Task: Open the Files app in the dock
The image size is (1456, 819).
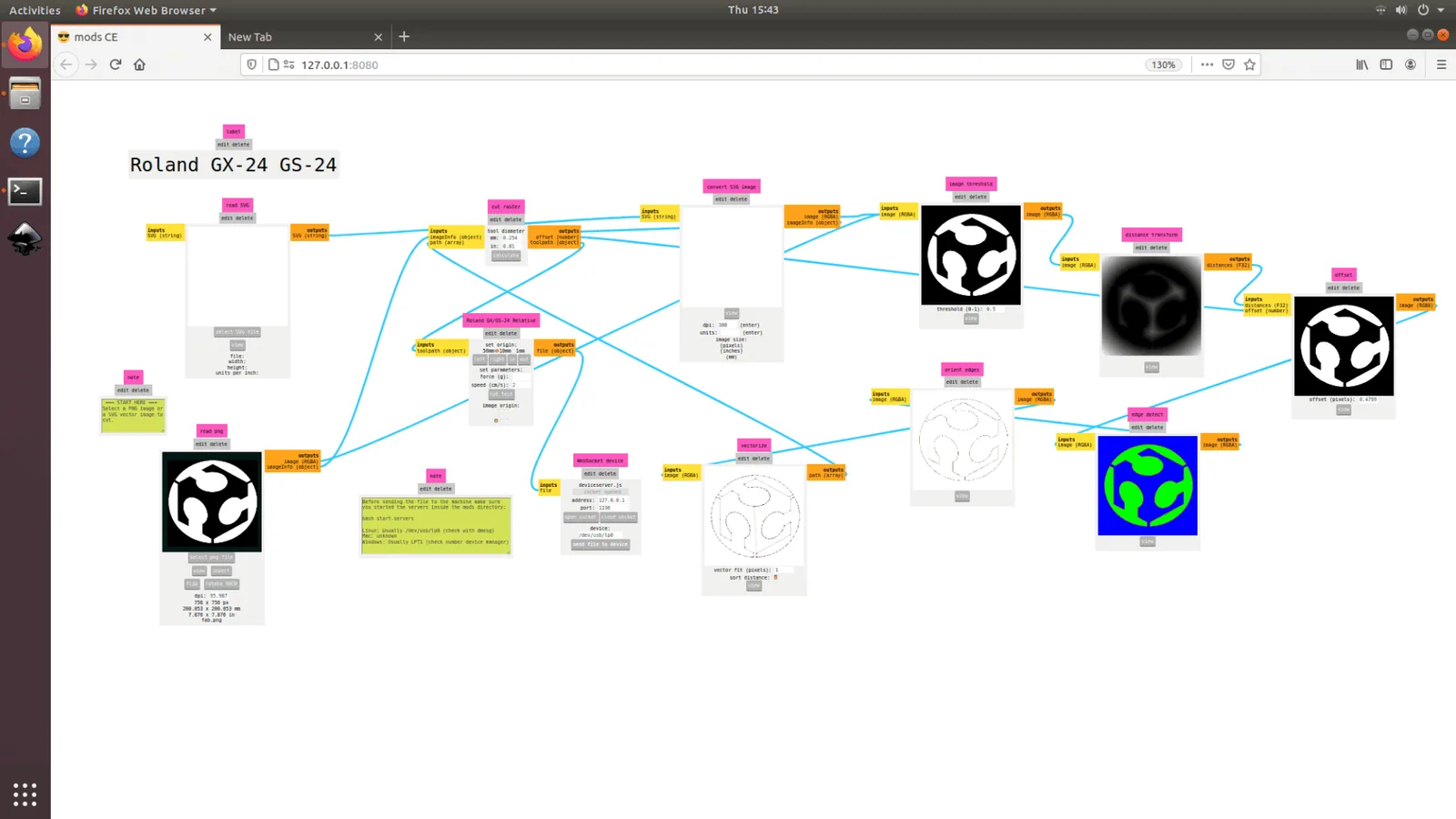Action: pyautogui.click(x=25, y=94)
